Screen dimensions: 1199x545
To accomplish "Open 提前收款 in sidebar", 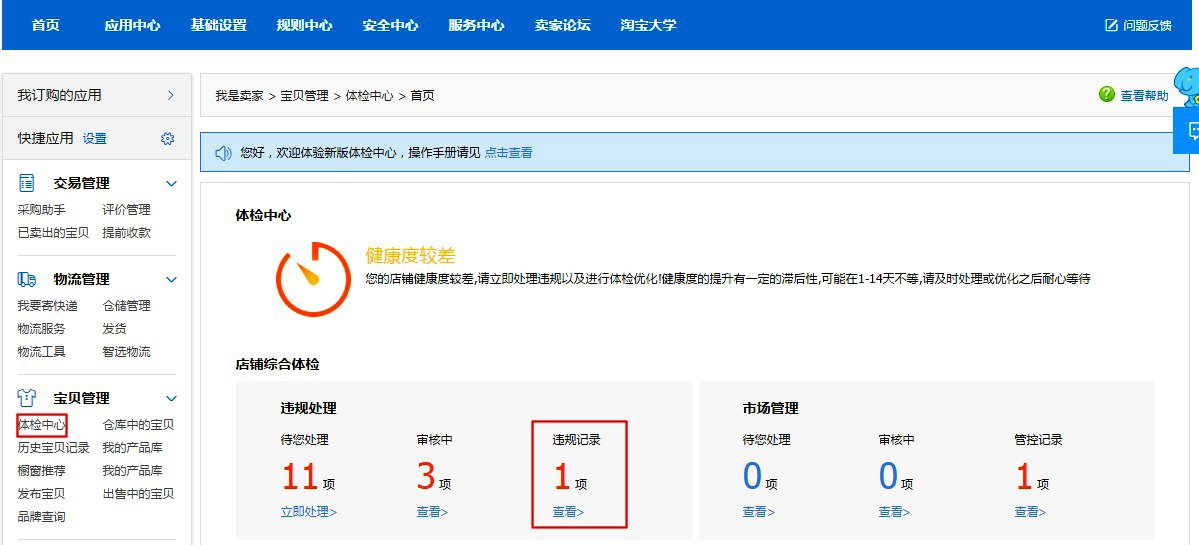I will pyautogui.click(x=126, y=232).
